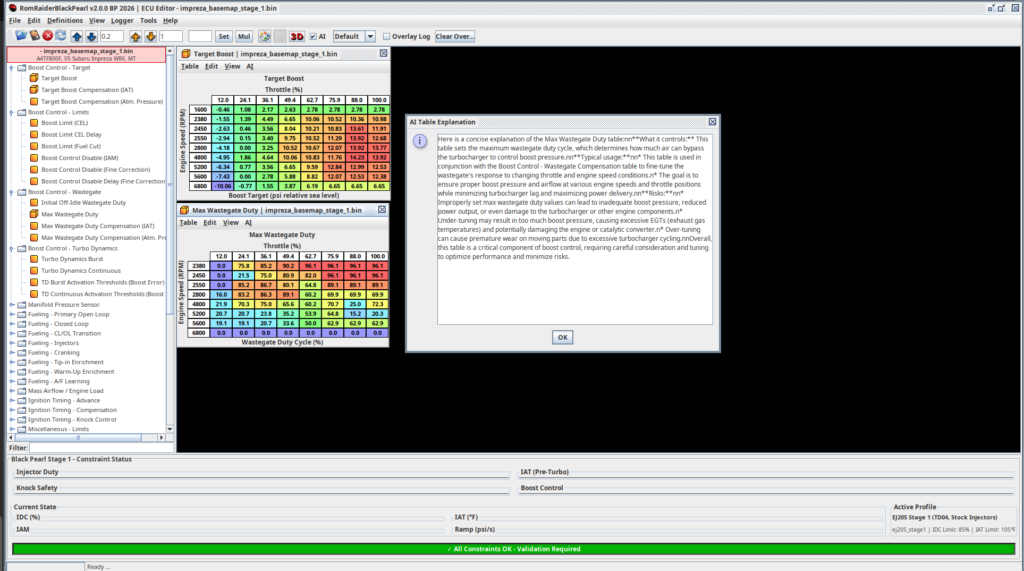Click the open ROM folder icon

pyautogui.click(x=20, y=36)
